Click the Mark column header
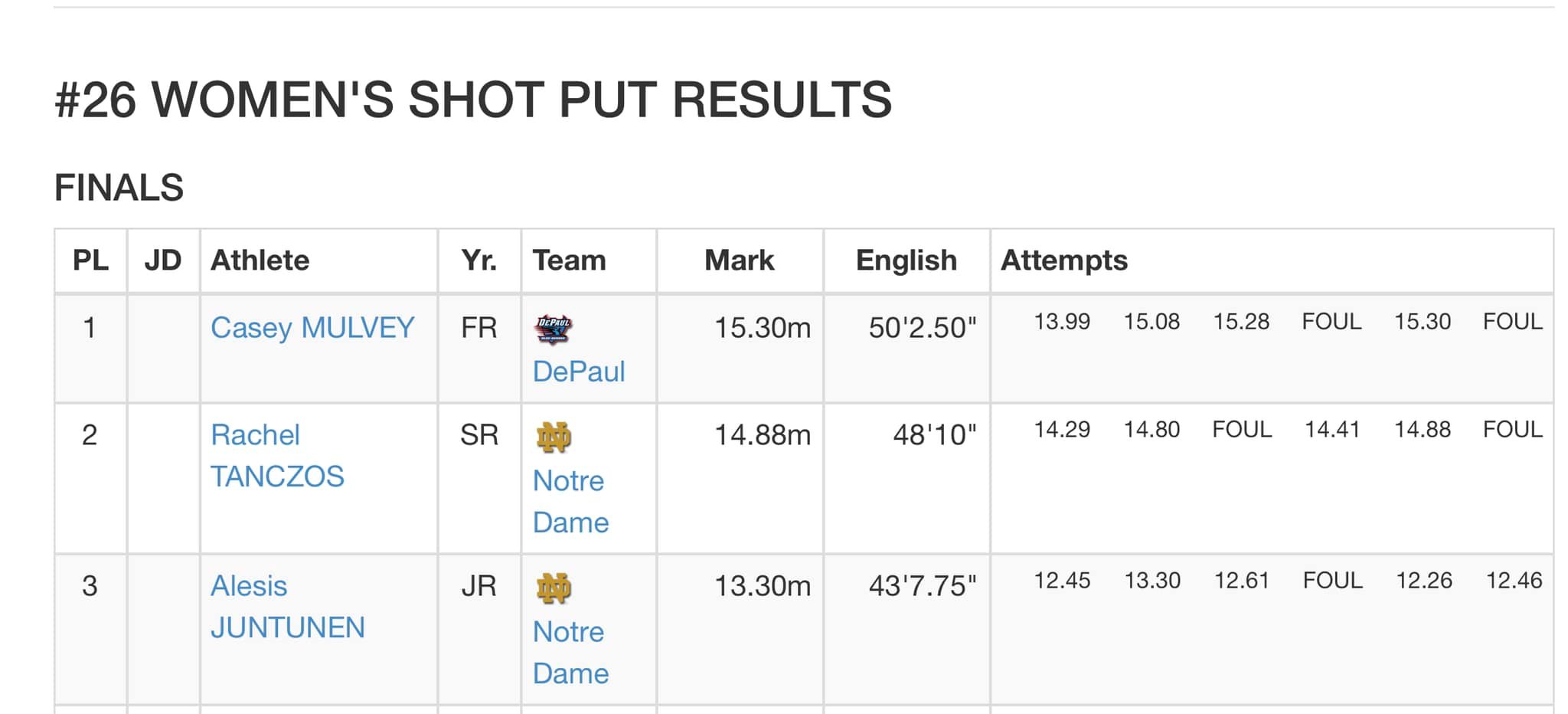The width and height of the screenshot is (1568, 714). [x=739, y=260]
